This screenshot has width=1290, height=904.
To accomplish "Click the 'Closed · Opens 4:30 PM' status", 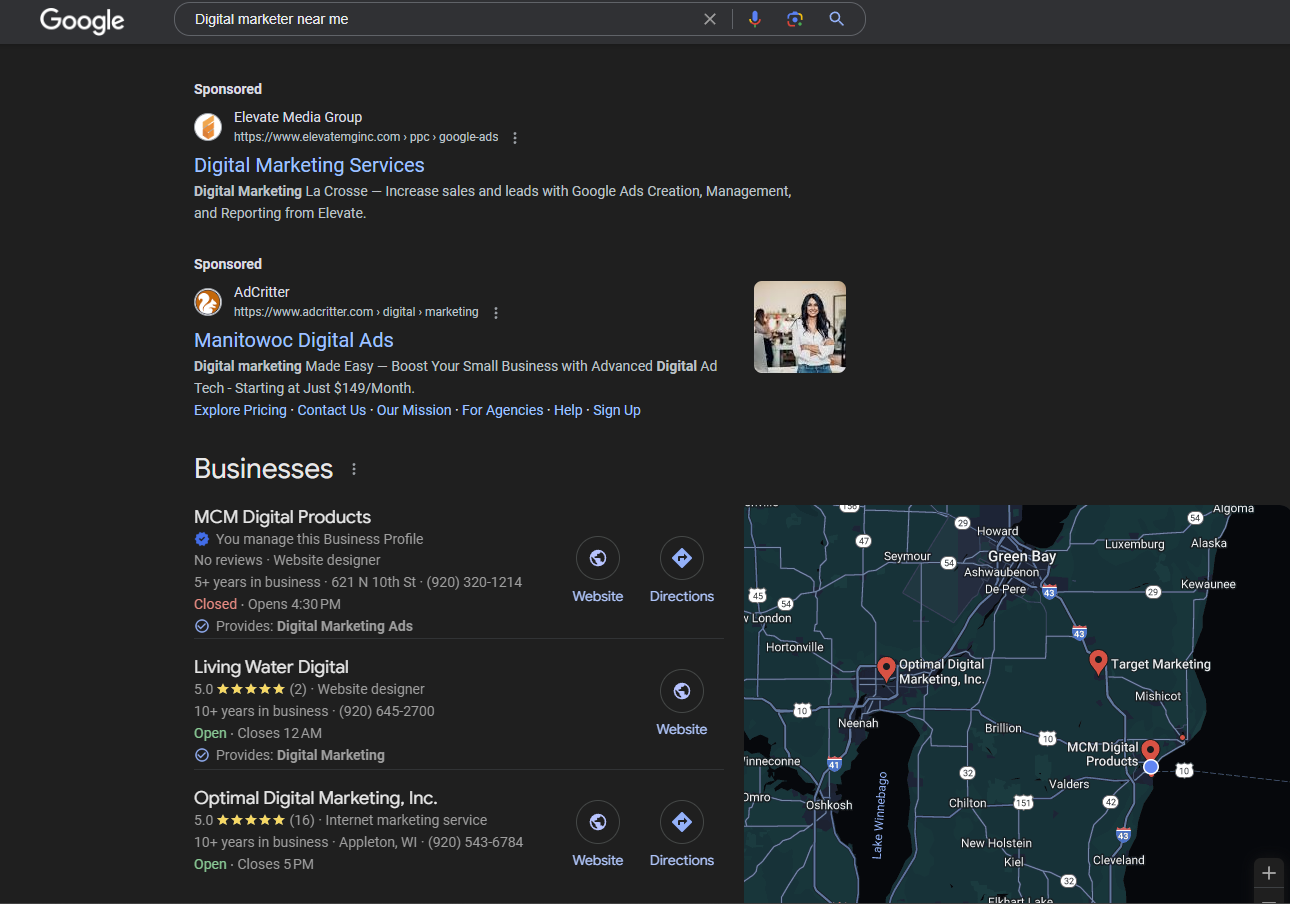I will pyautogui.click(x=267, y=604).
